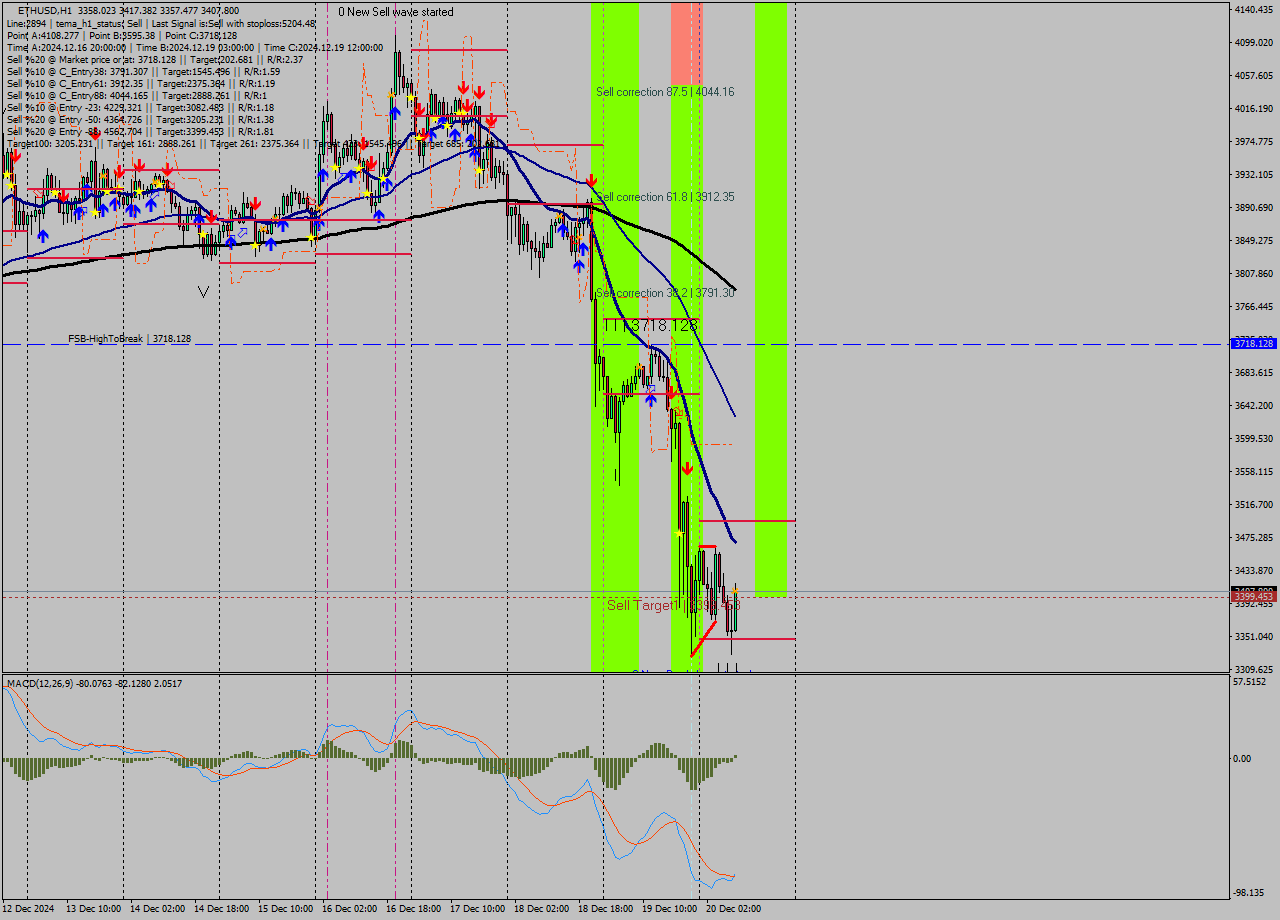
Task: Click the '16 Dec 02:00' time axis label
Action: pos(349,908)
